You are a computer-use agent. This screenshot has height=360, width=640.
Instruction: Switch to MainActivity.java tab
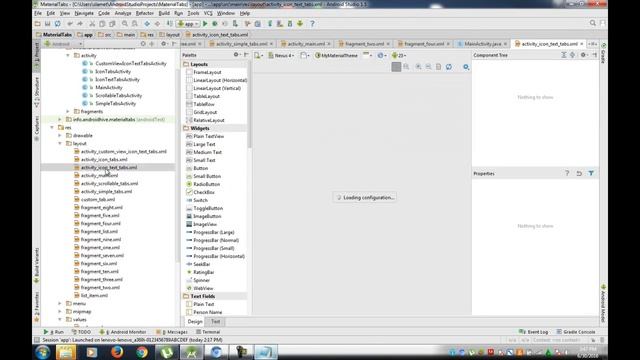(483, 44)
